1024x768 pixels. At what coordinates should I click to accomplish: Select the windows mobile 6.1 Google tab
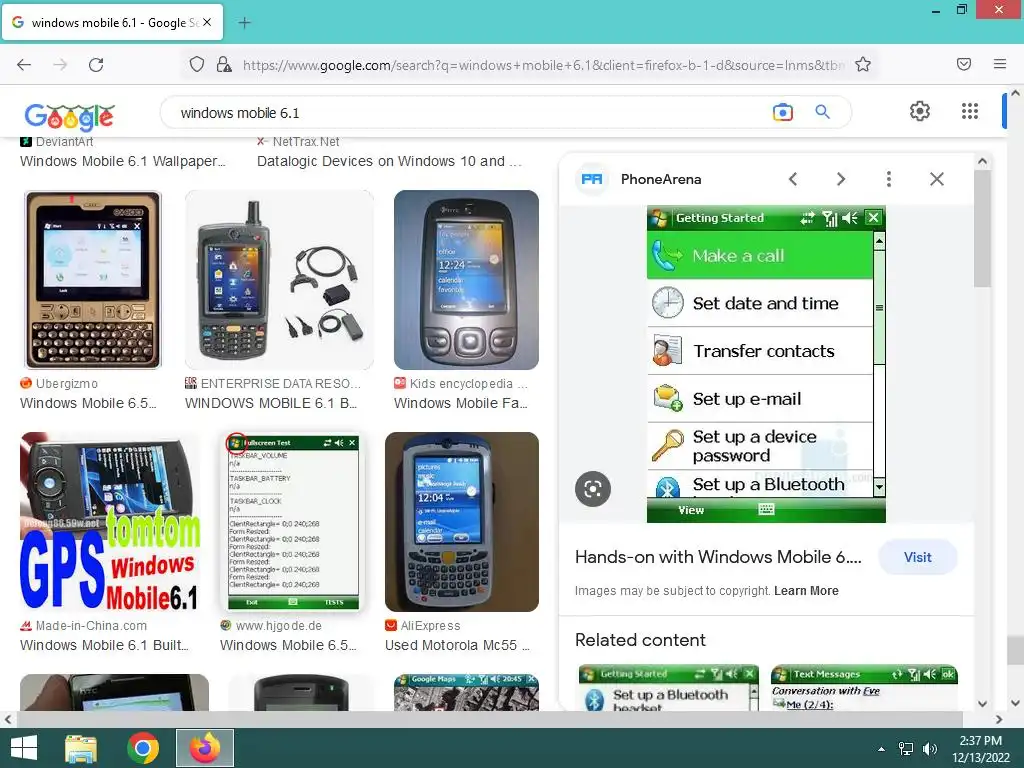(x=112, y=22)
